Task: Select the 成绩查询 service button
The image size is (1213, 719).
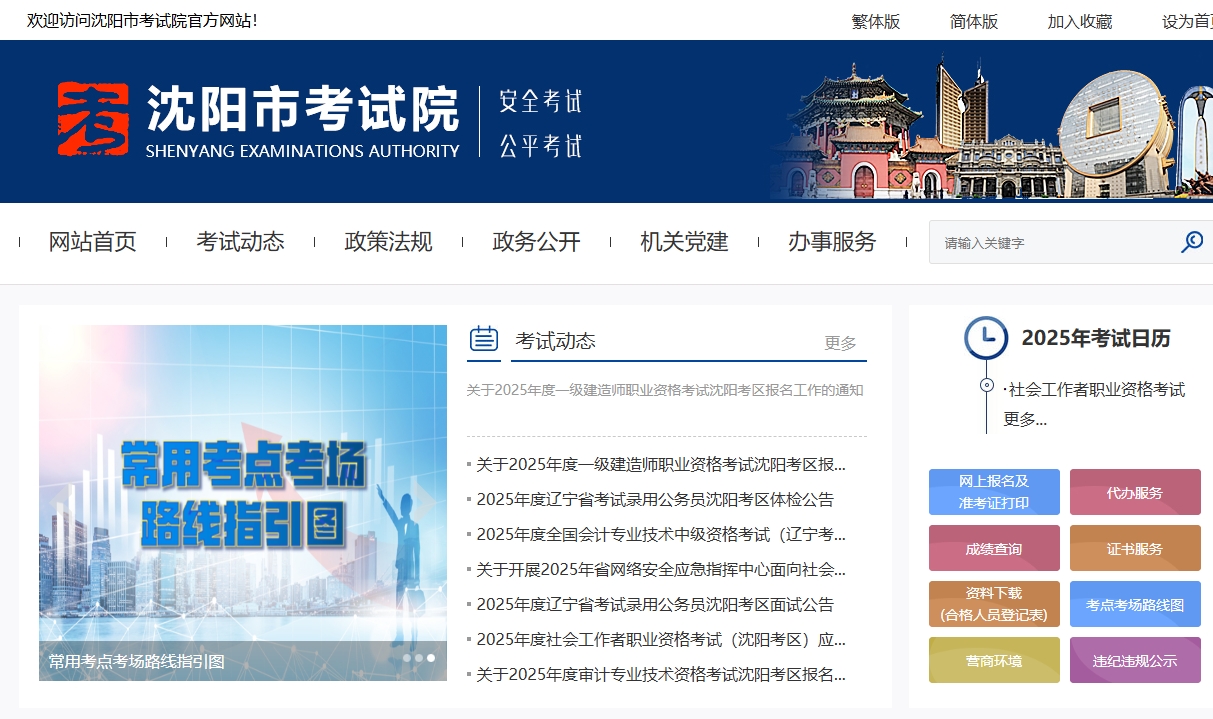Action: pyautogui.click(x=993, y=548)
